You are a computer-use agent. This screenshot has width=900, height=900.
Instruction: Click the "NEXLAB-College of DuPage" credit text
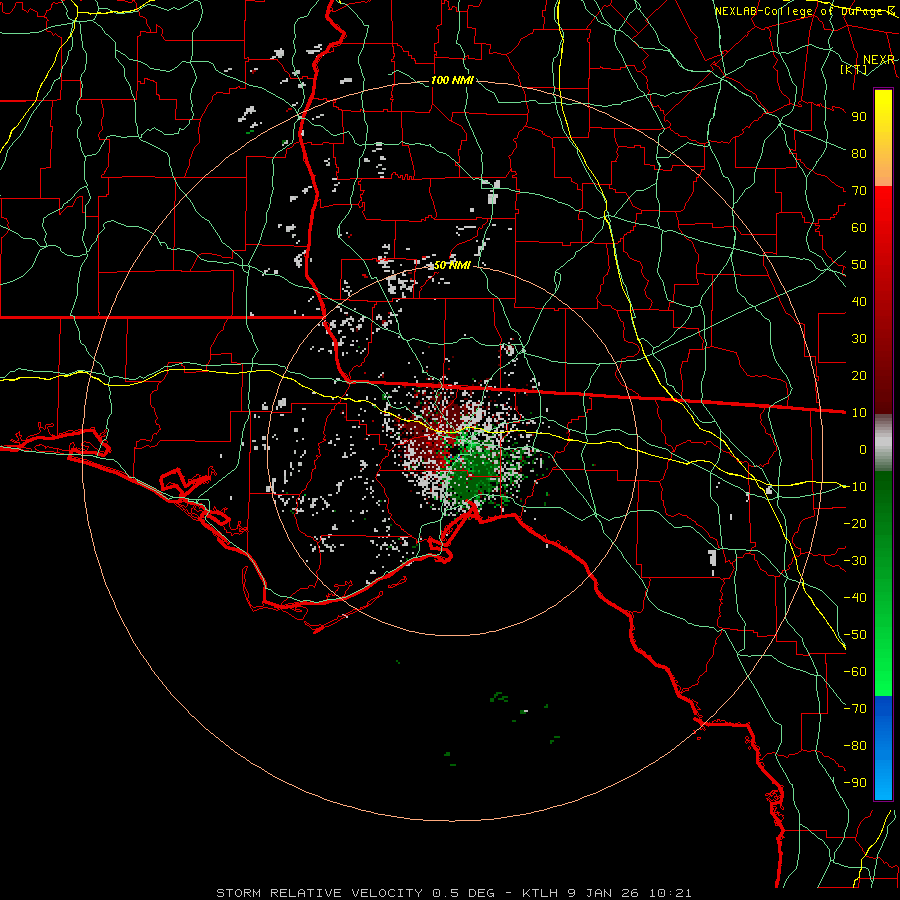coord(801,11)
